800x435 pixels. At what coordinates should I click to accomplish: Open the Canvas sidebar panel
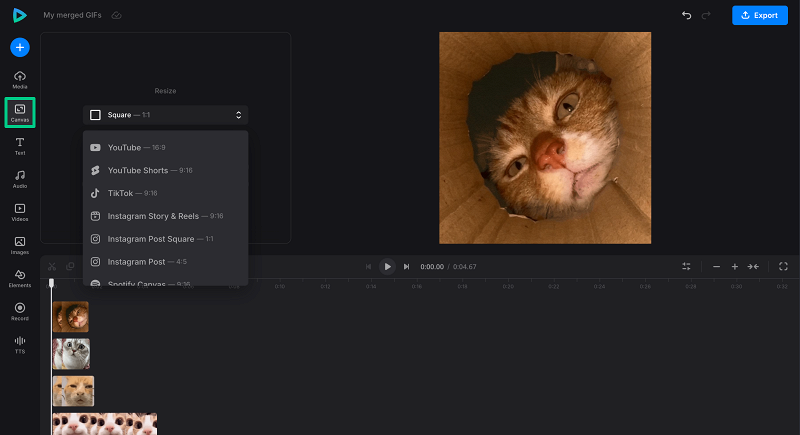[x=20, y=112]
